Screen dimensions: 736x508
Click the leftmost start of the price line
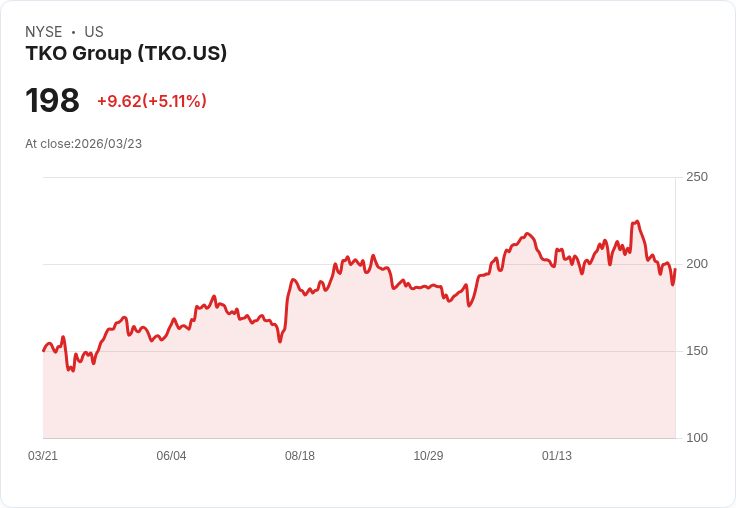[x=43, y=351]
